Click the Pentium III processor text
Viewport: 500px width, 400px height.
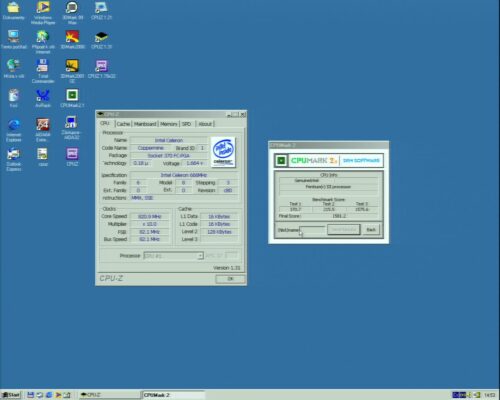[x=328, y=187]
